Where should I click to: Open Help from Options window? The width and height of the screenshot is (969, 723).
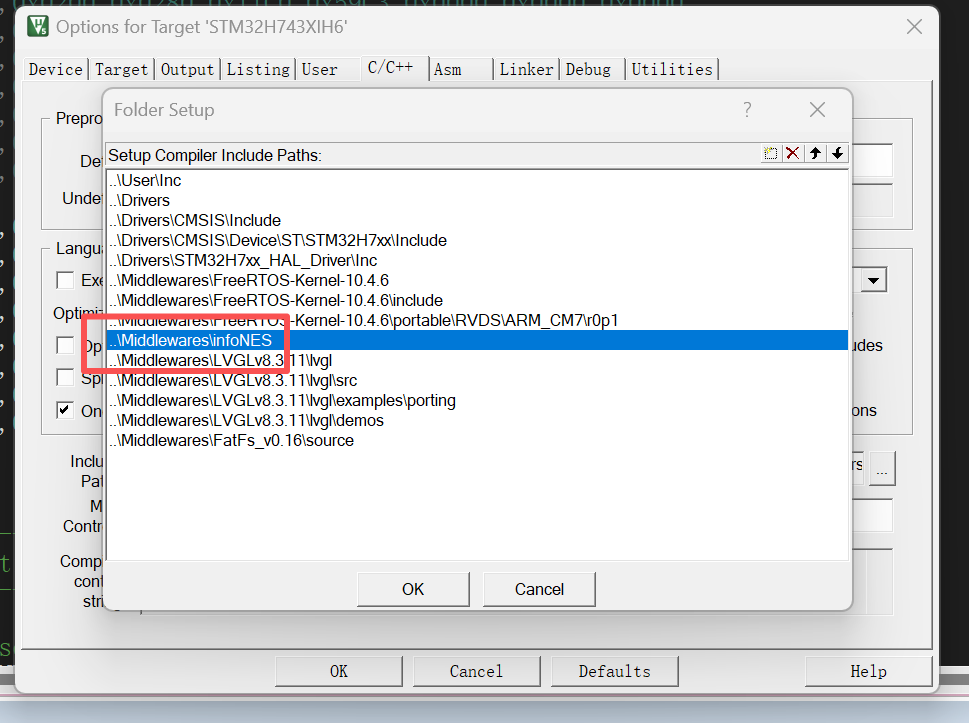pyautogui.click(x=868, y=671)
